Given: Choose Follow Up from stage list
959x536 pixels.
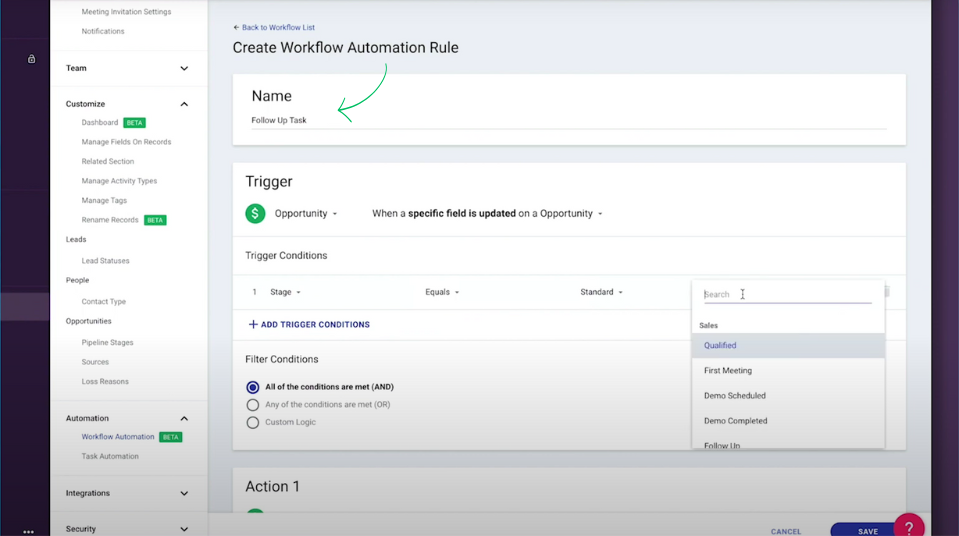Looking at the screenshot, I should [788, 443].
